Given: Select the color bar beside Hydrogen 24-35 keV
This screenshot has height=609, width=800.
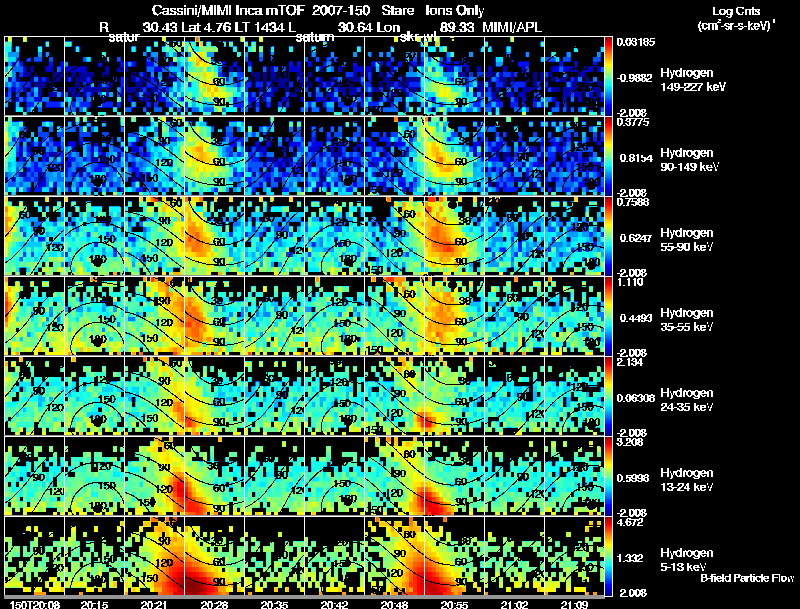Looking at the screenshot, I should click(608, 396).
